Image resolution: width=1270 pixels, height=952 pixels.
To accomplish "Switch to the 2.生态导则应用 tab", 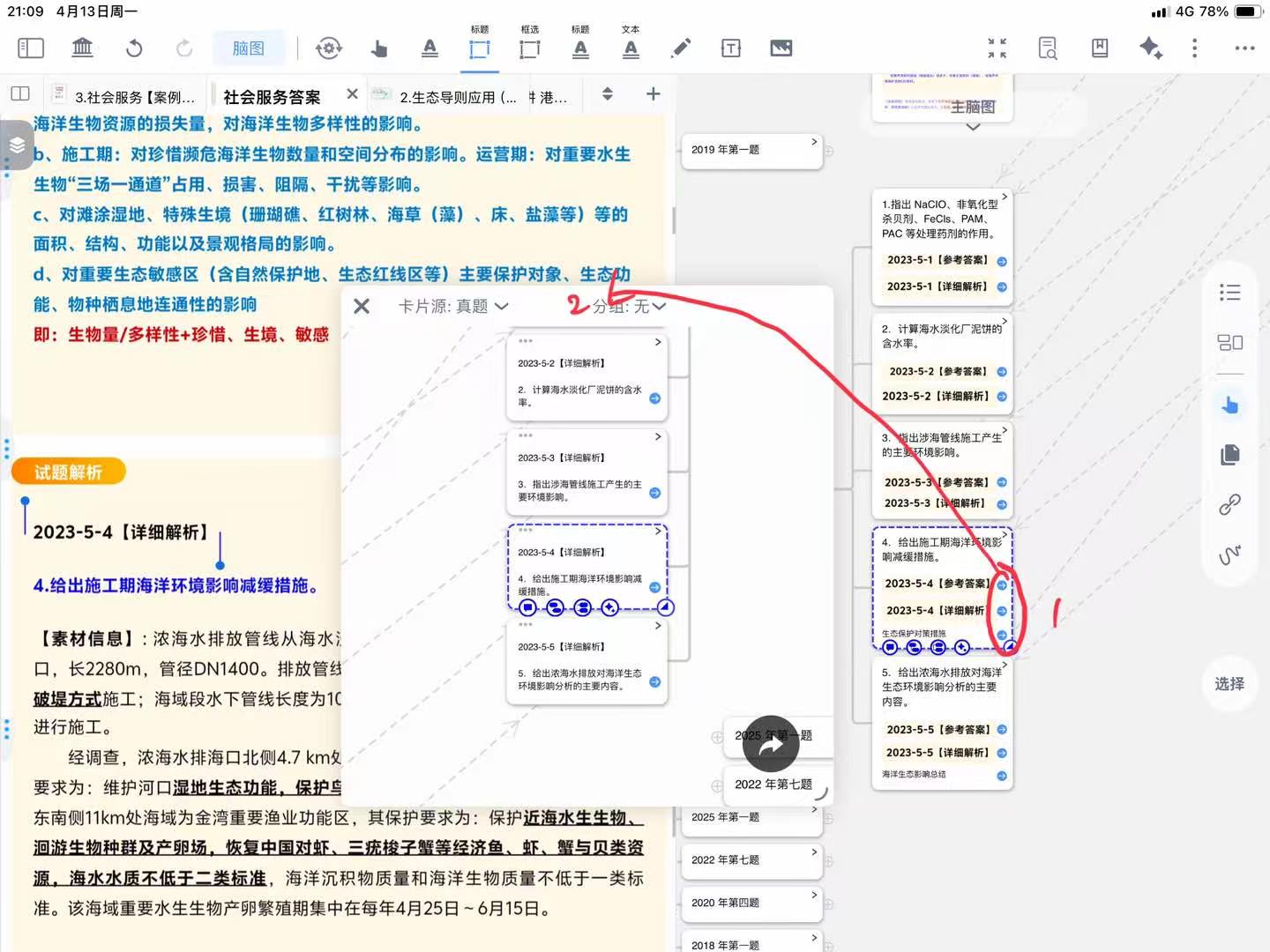I will pyautogui.click(x=457, y=97).
